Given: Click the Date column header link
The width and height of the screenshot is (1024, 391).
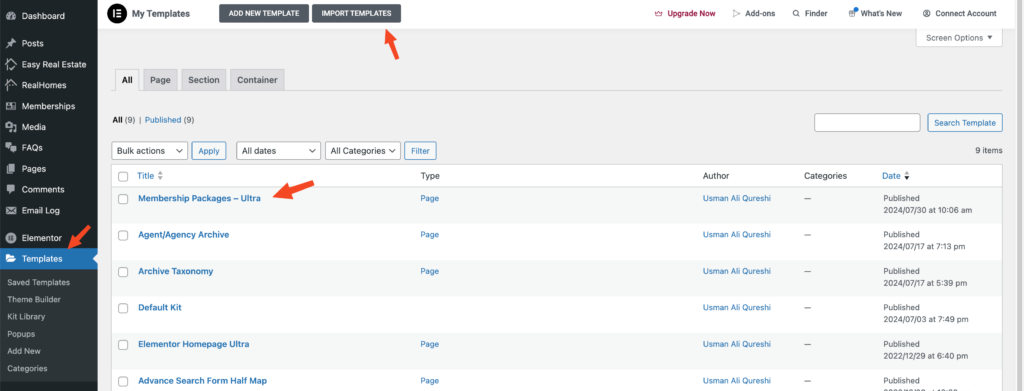Looking at the screenshot, I should [x=891, y=176].
